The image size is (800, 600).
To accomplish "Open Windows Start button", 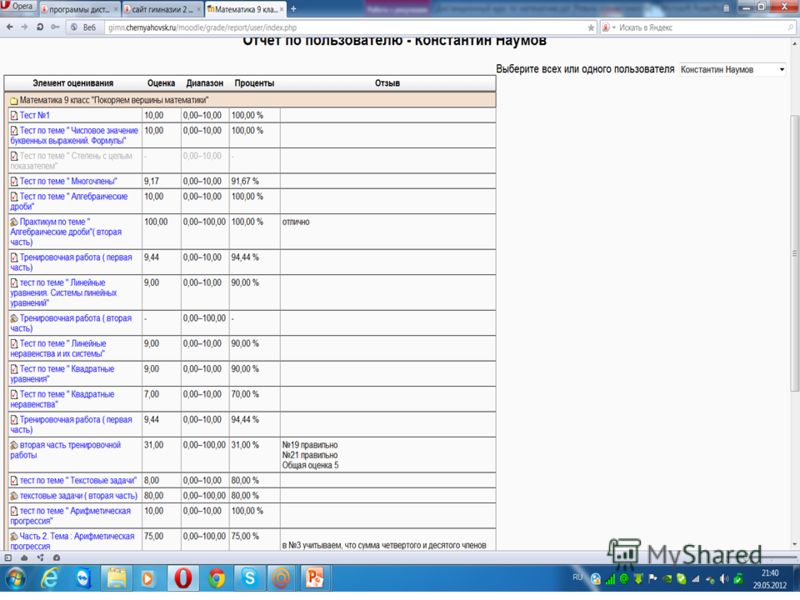I will click(x=16, y=579).
